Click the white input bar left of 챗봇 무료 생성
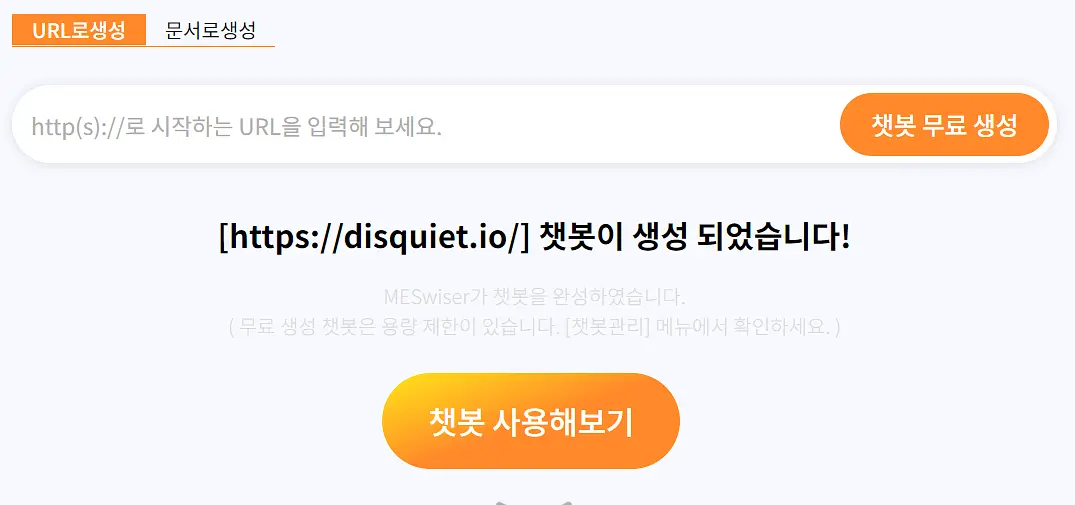 point(425,126)
